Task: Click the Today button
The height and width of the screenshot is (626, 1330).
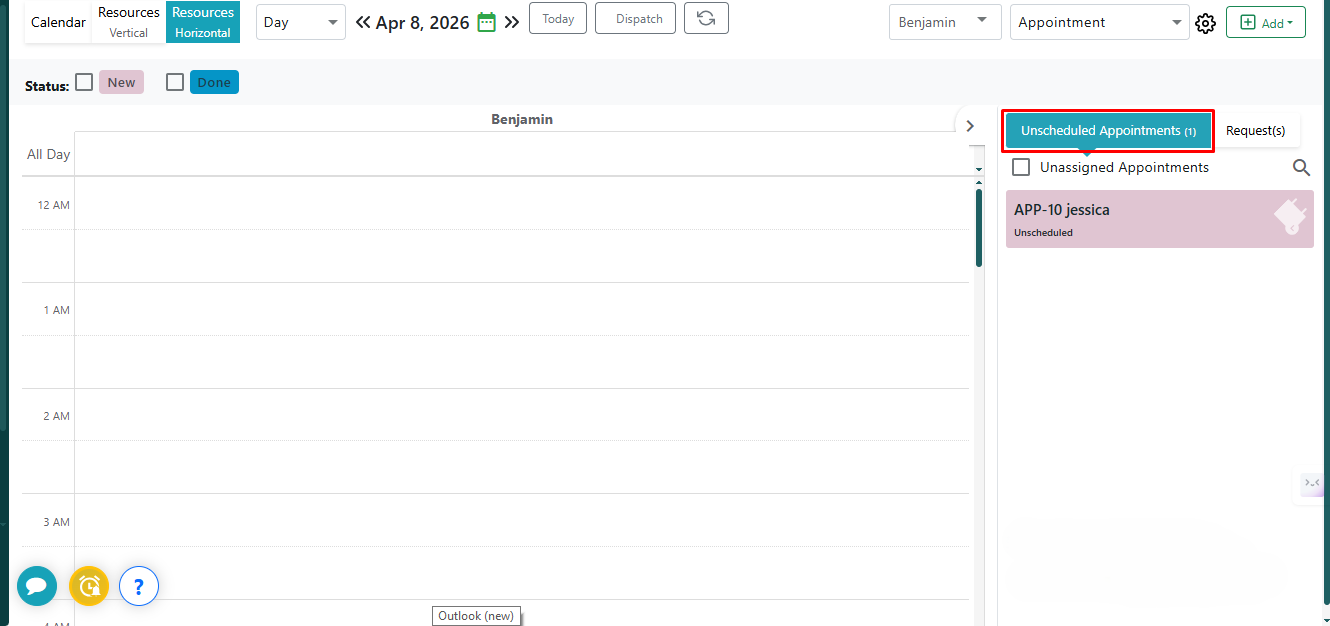Action: tap(558, 19)
